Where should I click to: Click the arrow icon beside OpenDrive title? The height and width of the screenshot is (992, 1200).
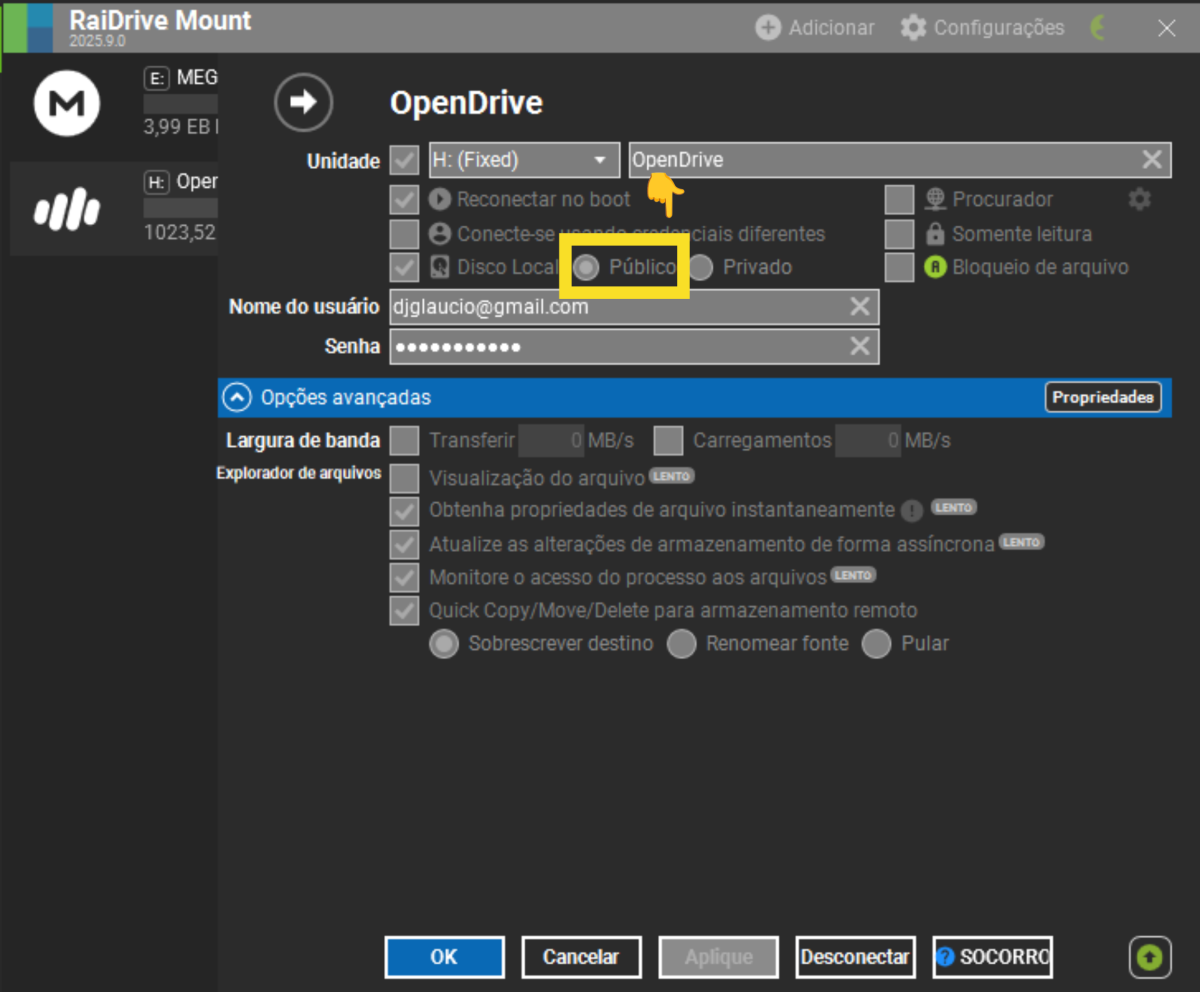click(x=303, y=102)
